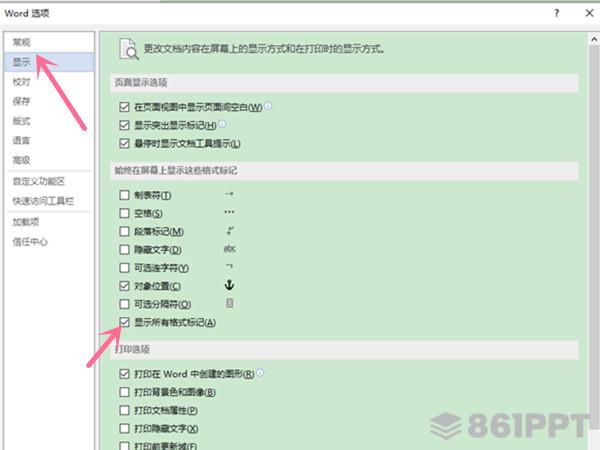Enable the 可选分隔符 checkbox

(124, 304)
